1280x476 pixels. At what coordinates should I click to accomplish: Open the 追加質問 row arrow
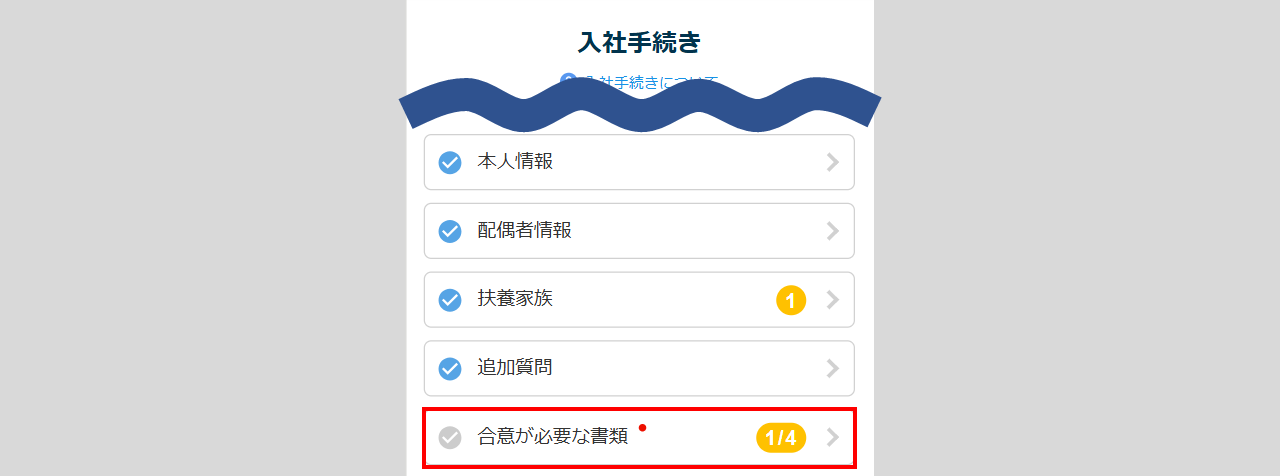tap(832, 368)
